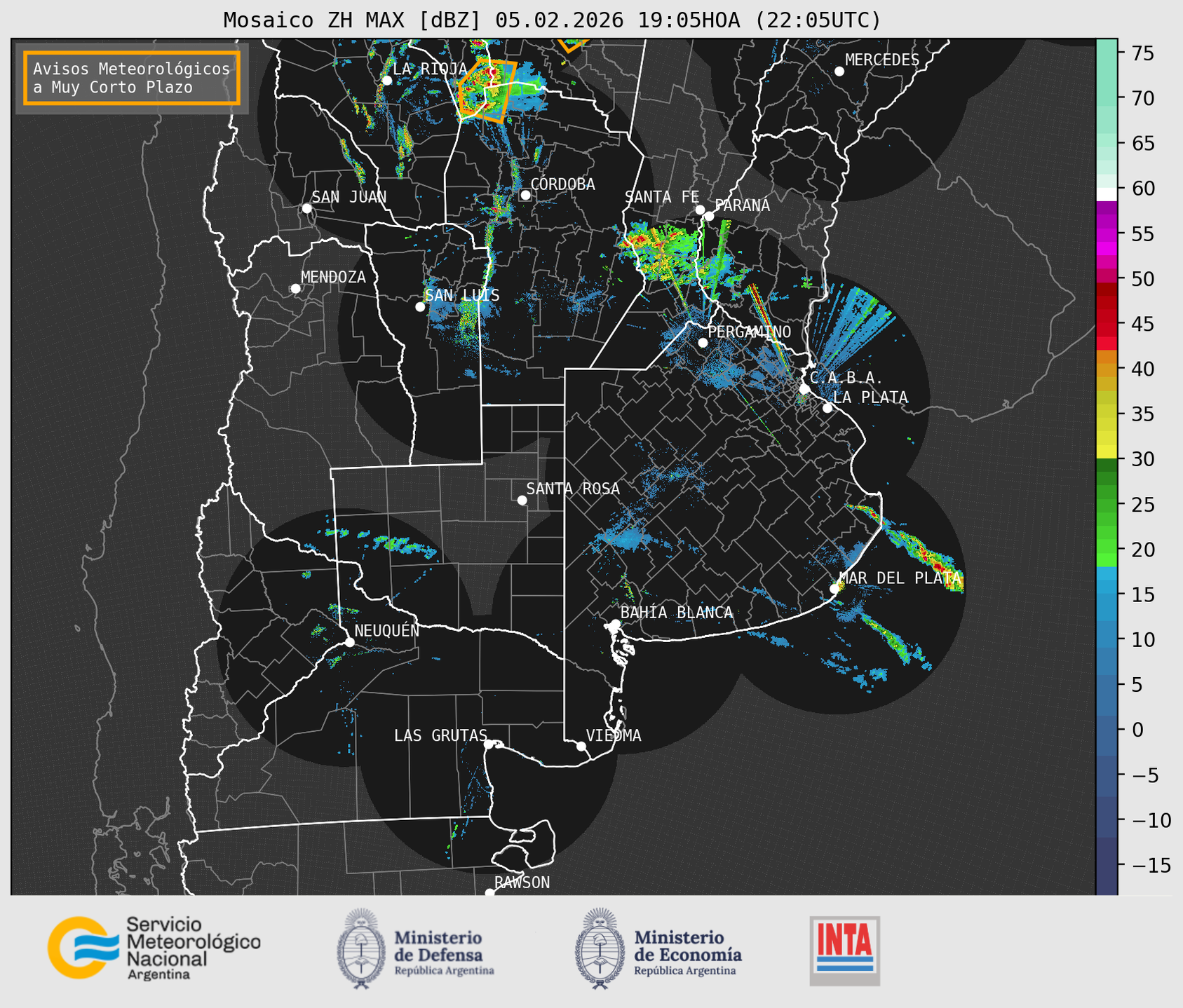The height and width of the screenshot is (1008, 1183).
Task: Click the Ministerio de Economía emblem
Action: [600, 948]
